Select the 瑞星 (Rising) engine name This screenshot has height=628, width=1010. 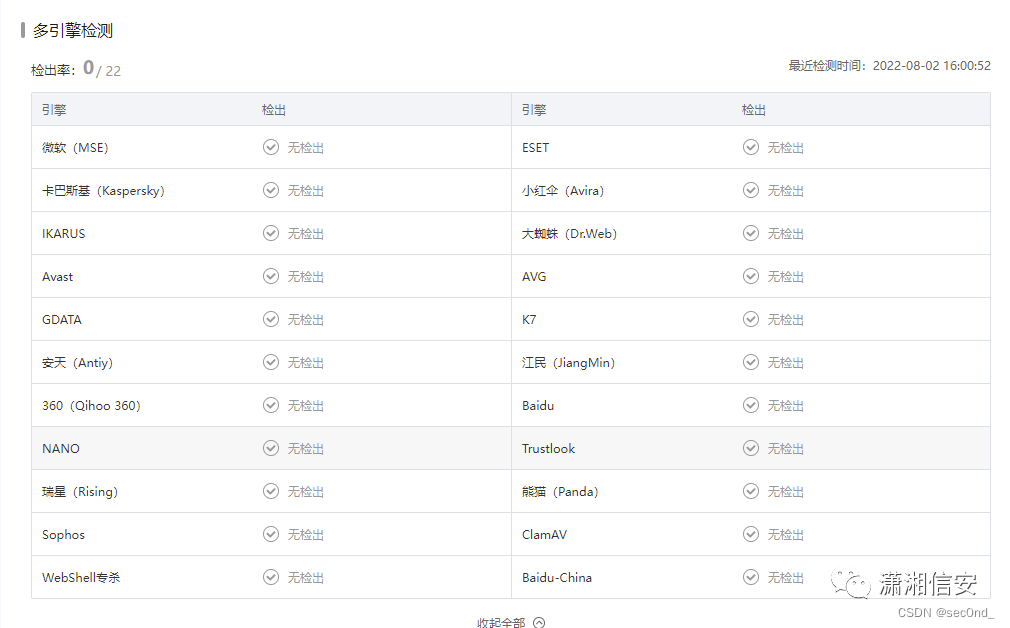[x=80, y=491]
